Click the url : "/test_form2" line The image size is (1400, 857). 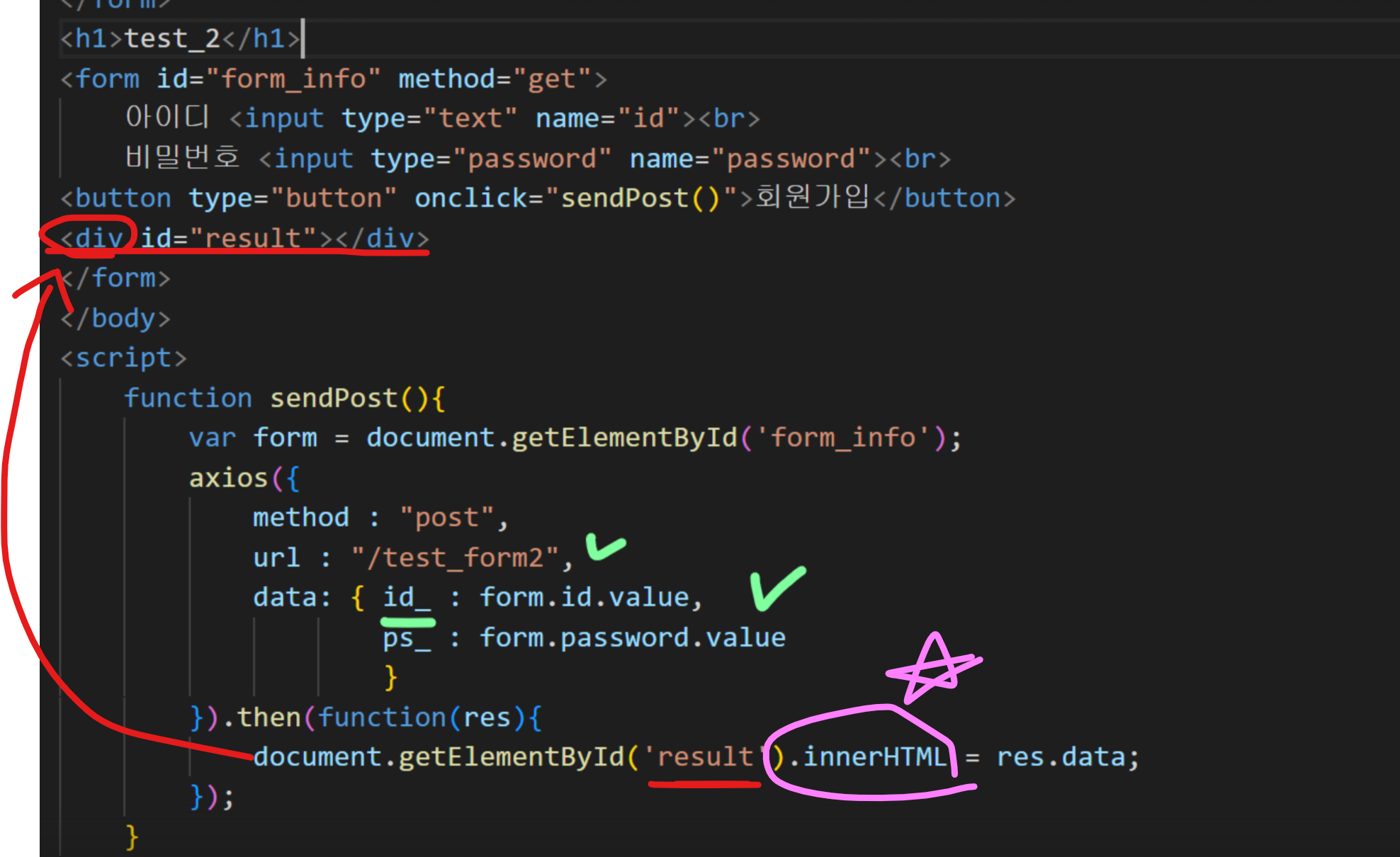[x=413, y=557]
